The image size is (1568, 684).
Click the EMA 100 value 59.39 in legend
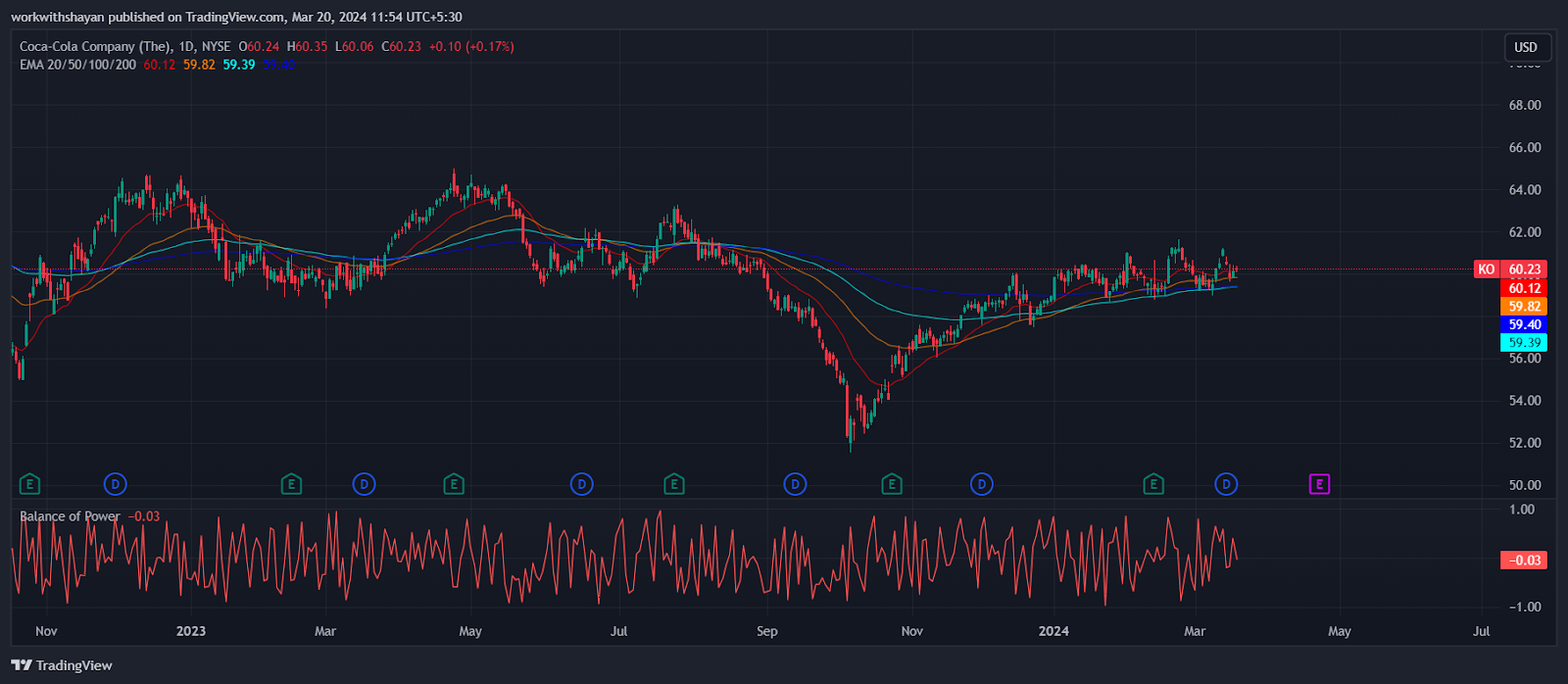coord(239,65)
